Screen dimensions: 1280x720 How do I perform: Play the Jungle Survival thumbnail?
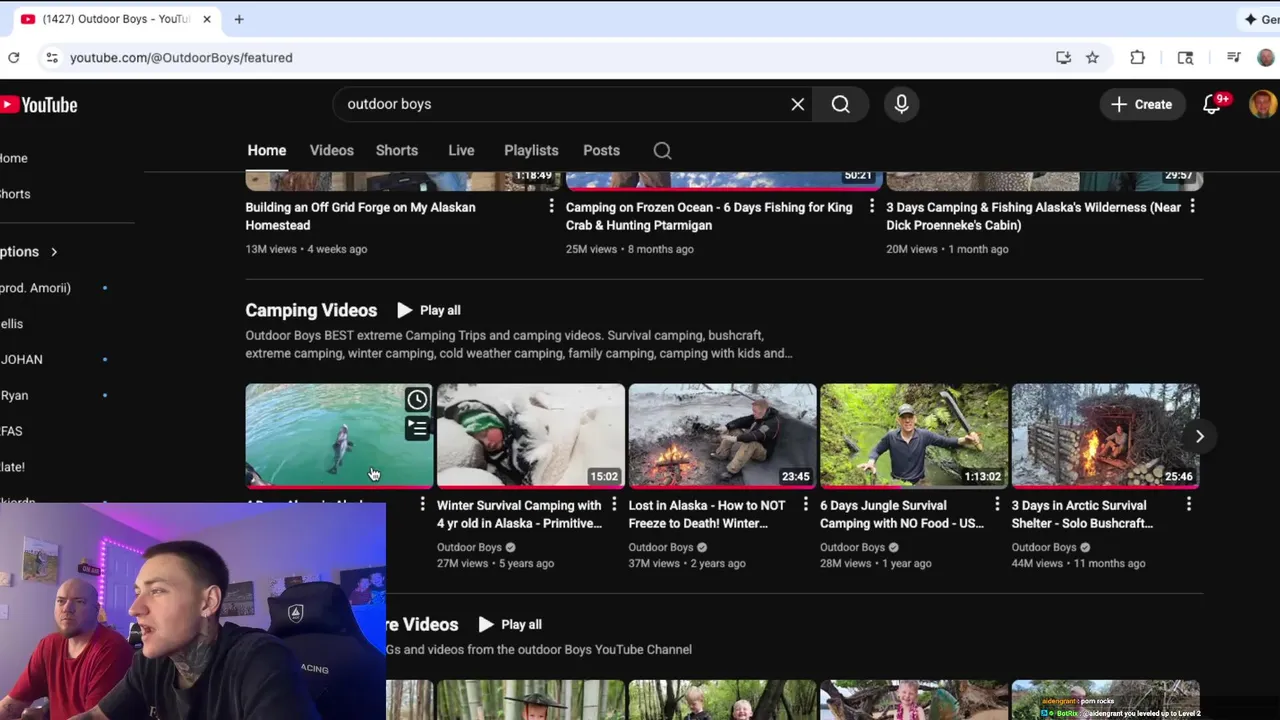[x=914, y=436]
